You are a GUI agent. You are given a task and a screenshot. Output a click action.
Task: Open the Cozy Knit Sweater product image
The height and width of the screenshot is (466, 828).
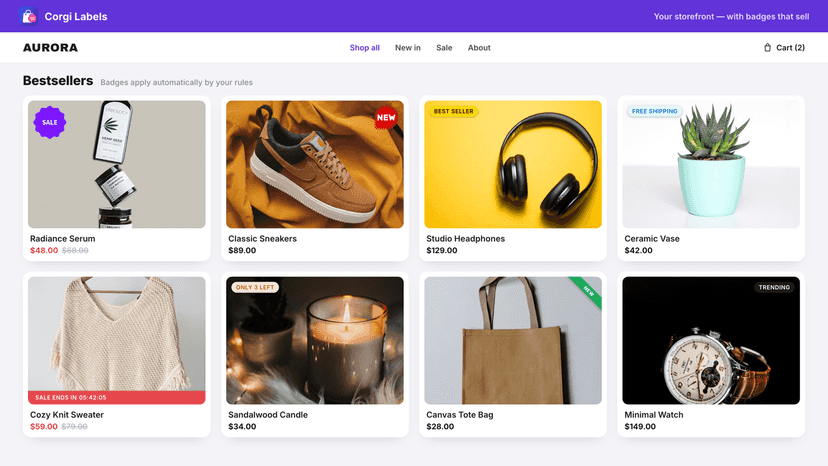(x=117, y=340)
